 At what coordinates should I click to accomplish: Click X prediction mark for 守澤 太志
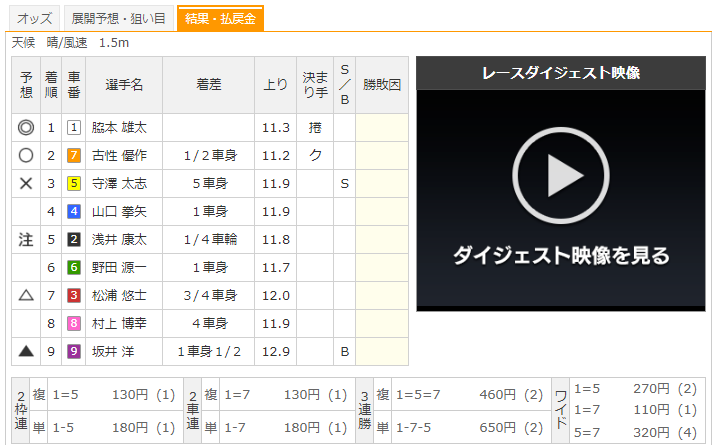coord(26,183)
